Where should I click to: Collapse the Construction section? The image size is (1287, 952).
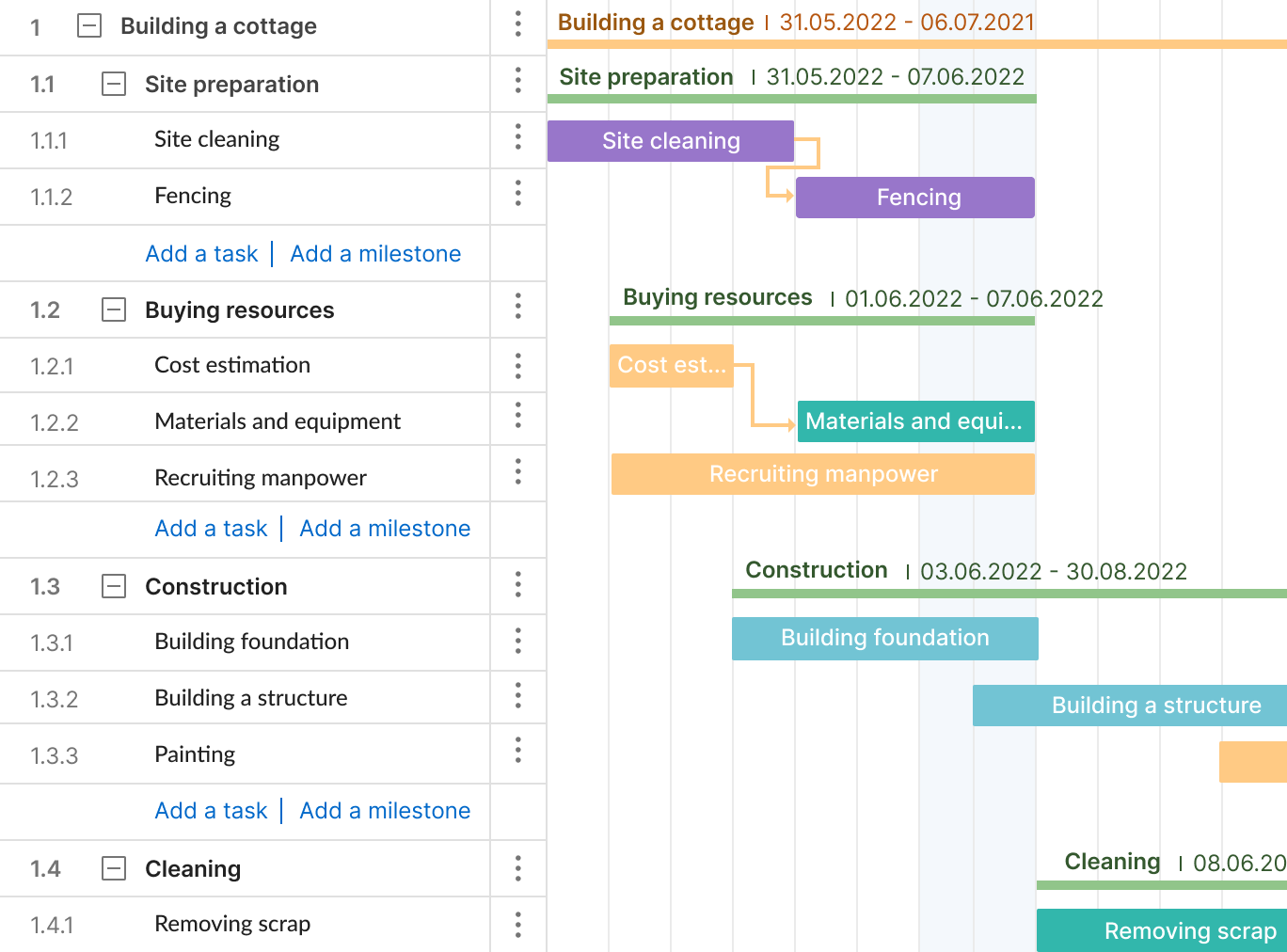tap(114, 586)
